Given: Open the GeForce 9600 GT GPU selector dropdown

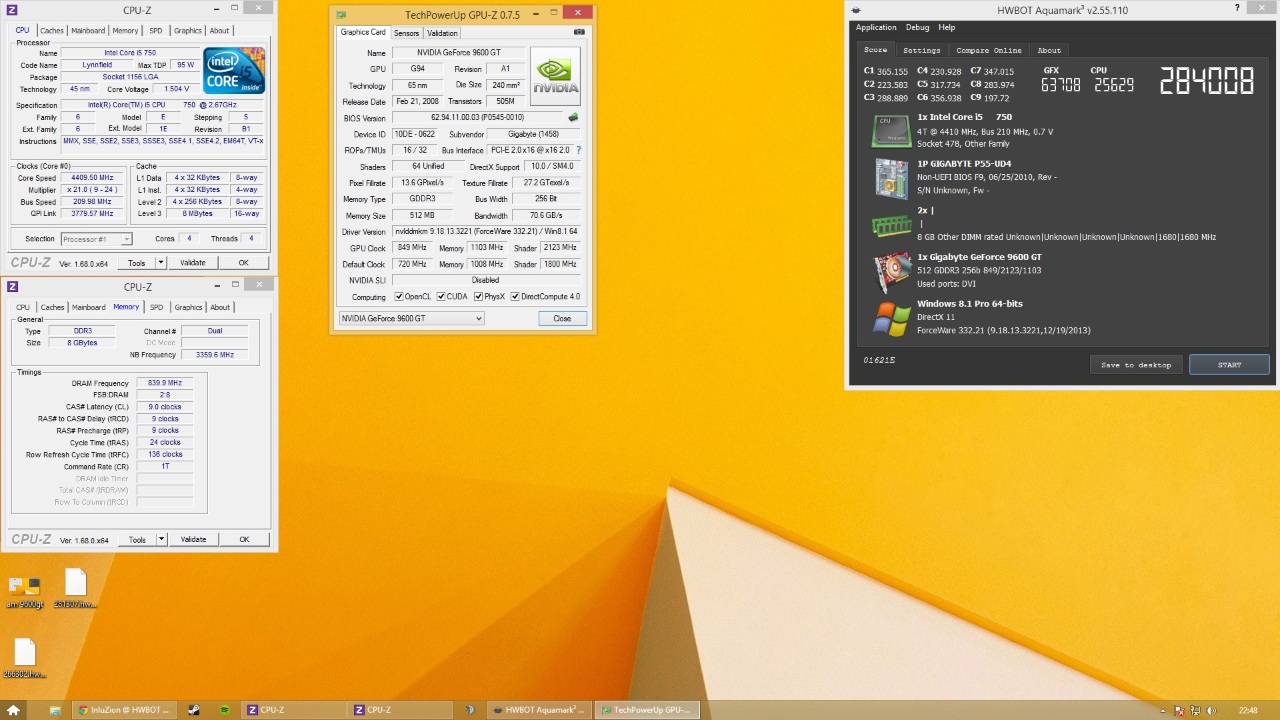Looking at the screenshot, I should (x=411, y=318).
